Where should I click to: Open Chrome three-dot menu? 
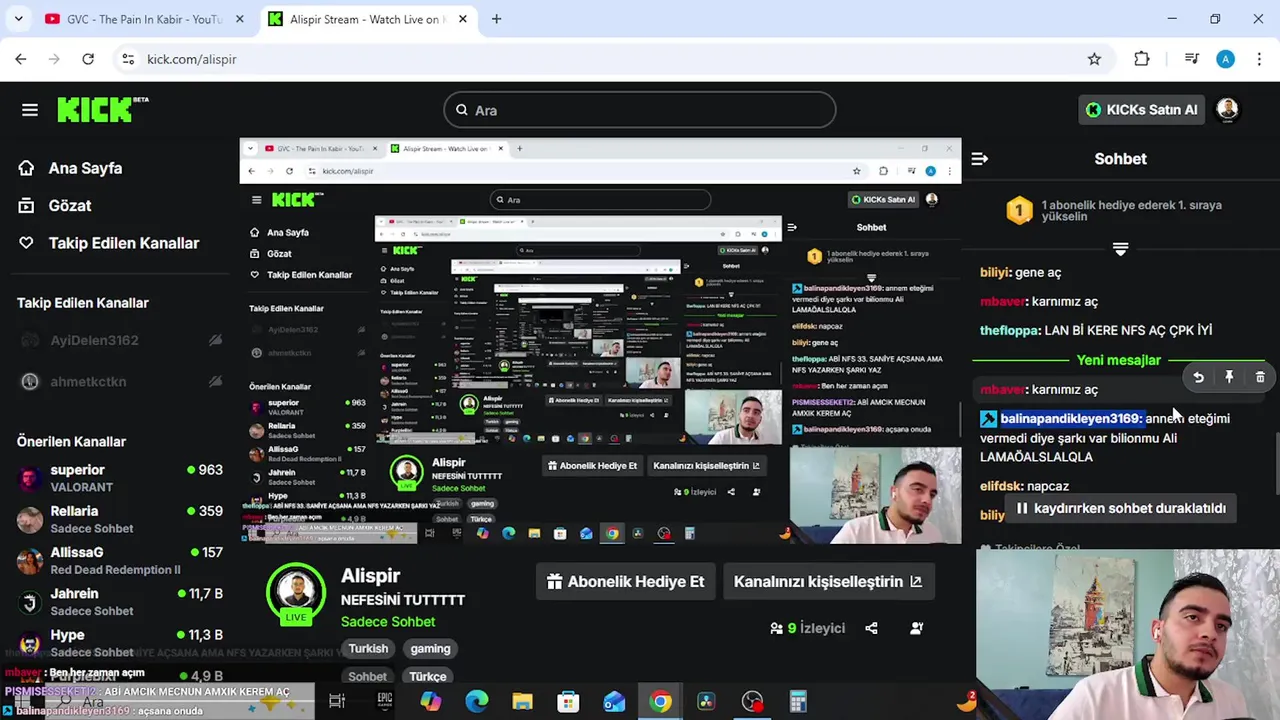point(1258,59)
